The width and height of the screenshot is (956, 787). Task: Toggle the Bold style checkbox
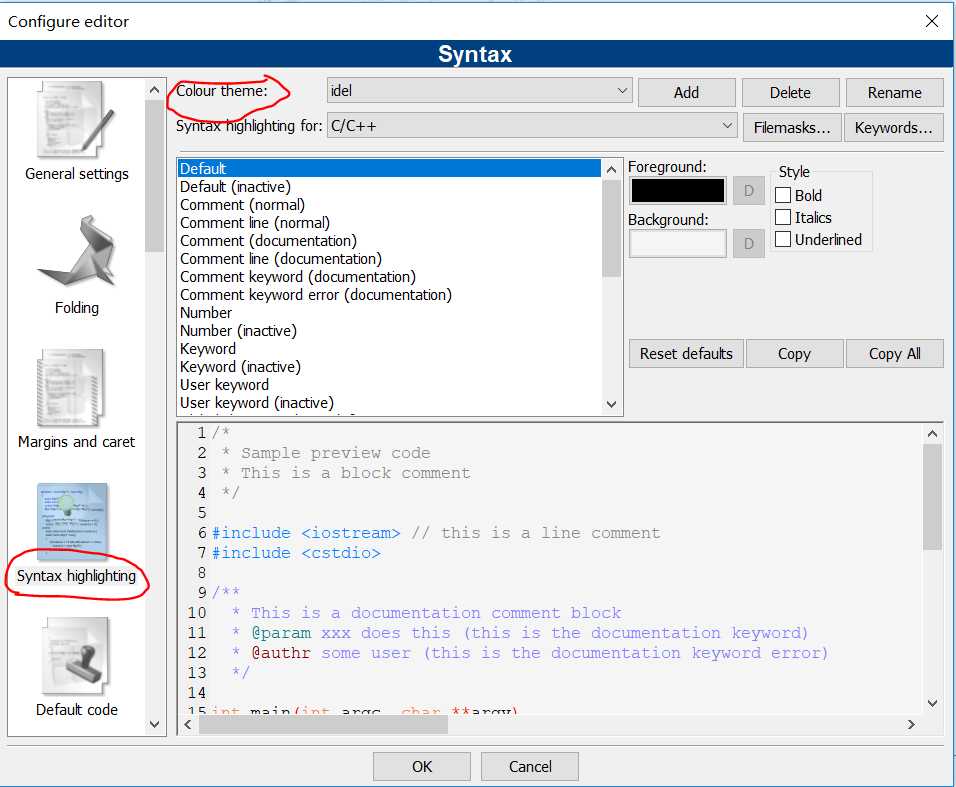pyautogui.click(x=783, y=195)
